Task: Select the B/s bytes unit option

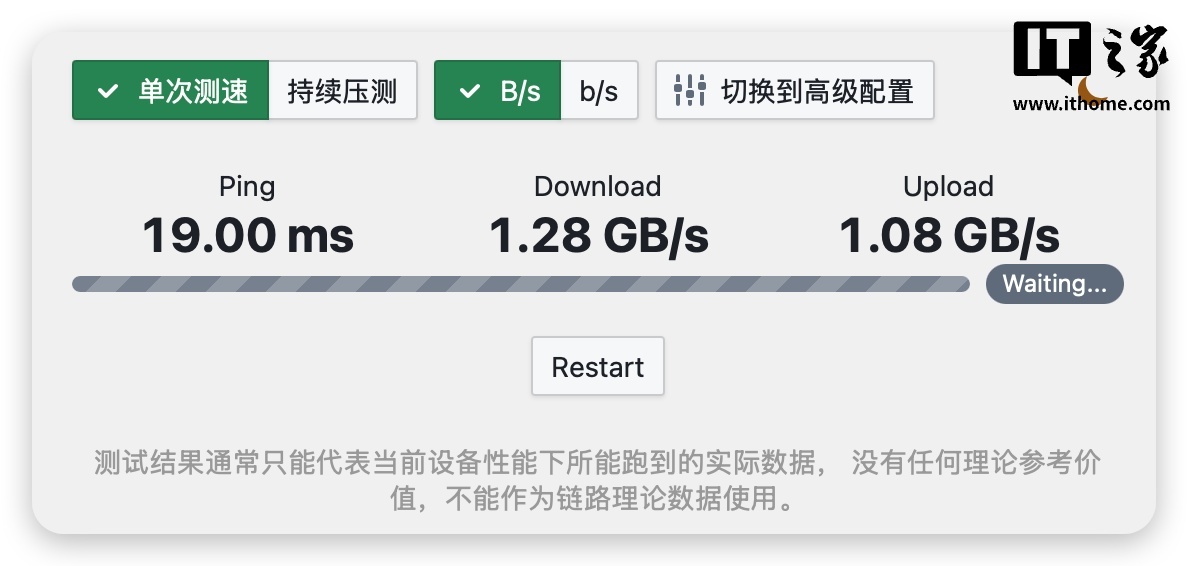Action: click(x=498, y=91)
